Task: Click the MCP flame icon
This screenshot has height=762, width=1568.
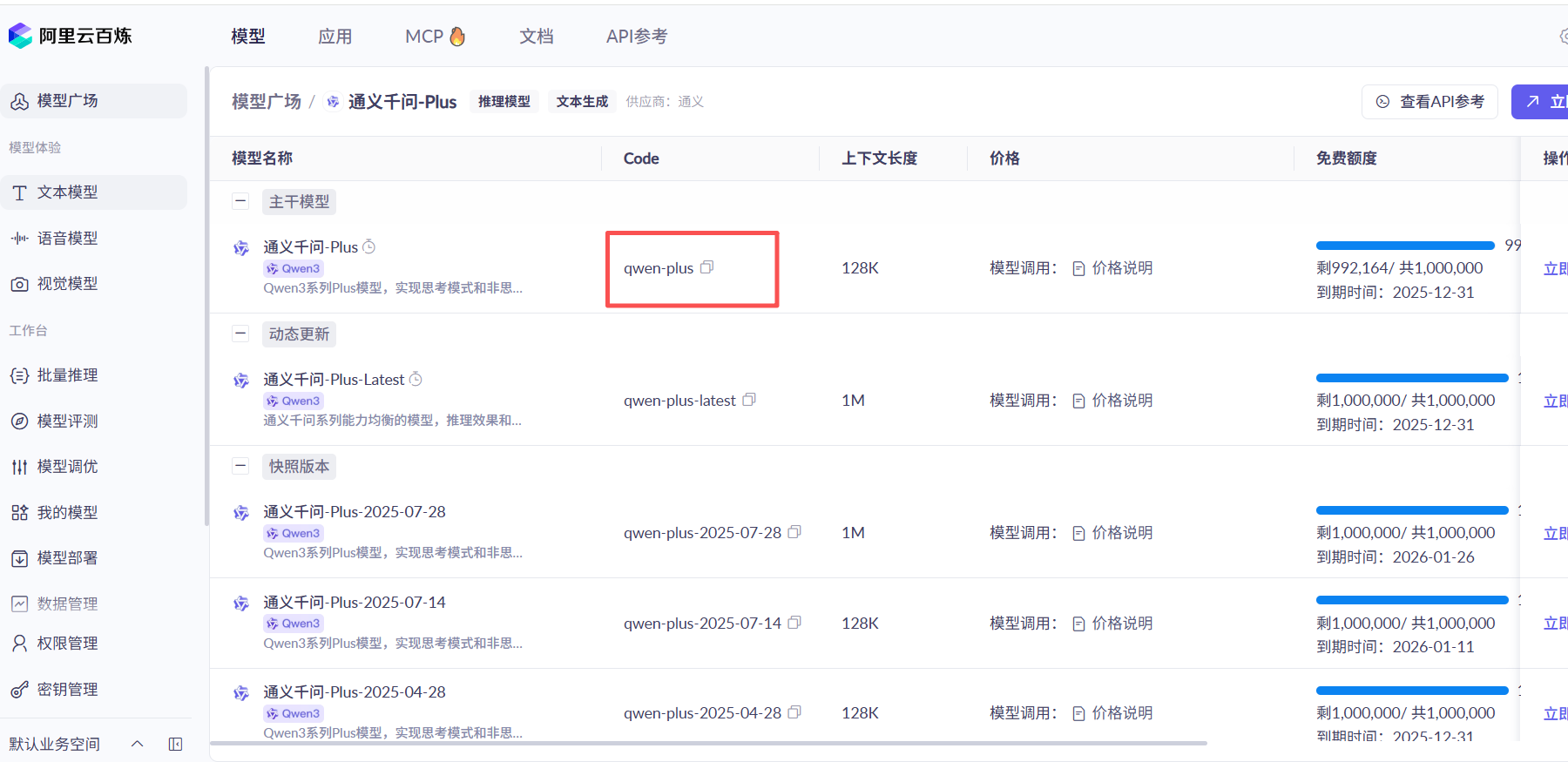Action: click(x=457, y=36)
